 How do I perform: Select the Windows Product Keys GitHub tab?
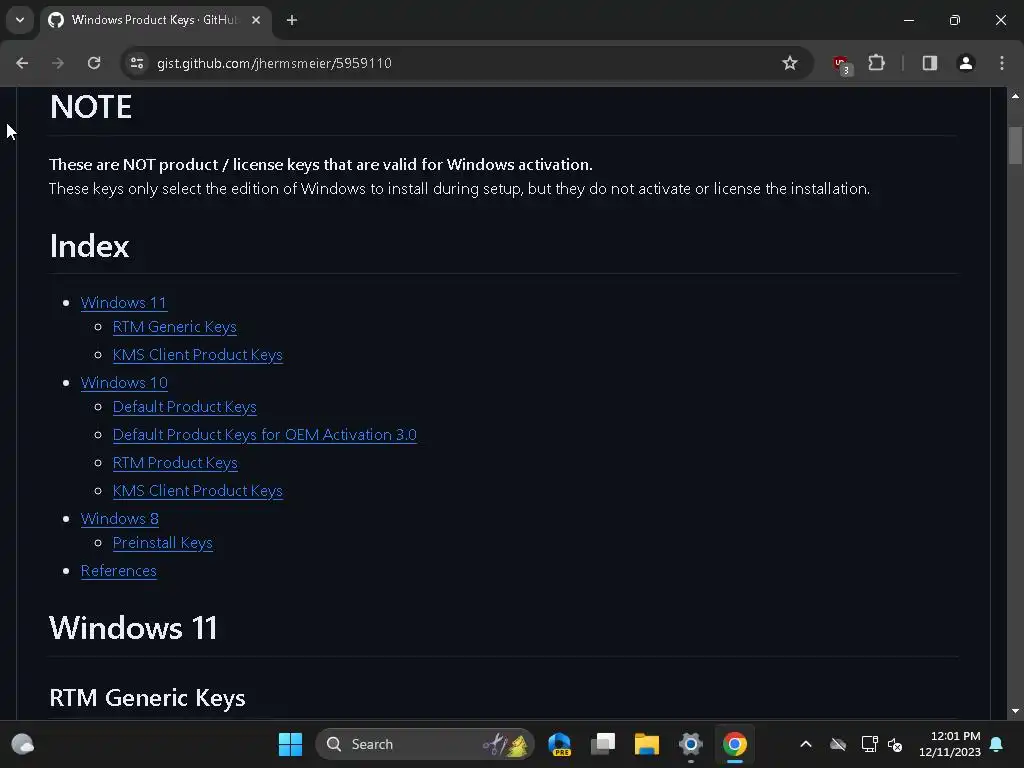click(x=155, y=20)
